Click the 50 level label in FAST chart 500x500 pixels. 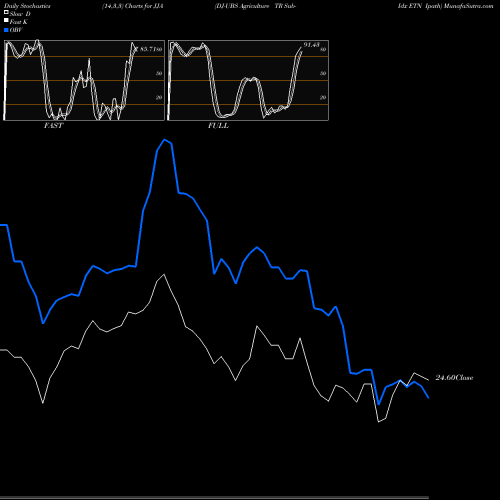[x=159, y=73]
